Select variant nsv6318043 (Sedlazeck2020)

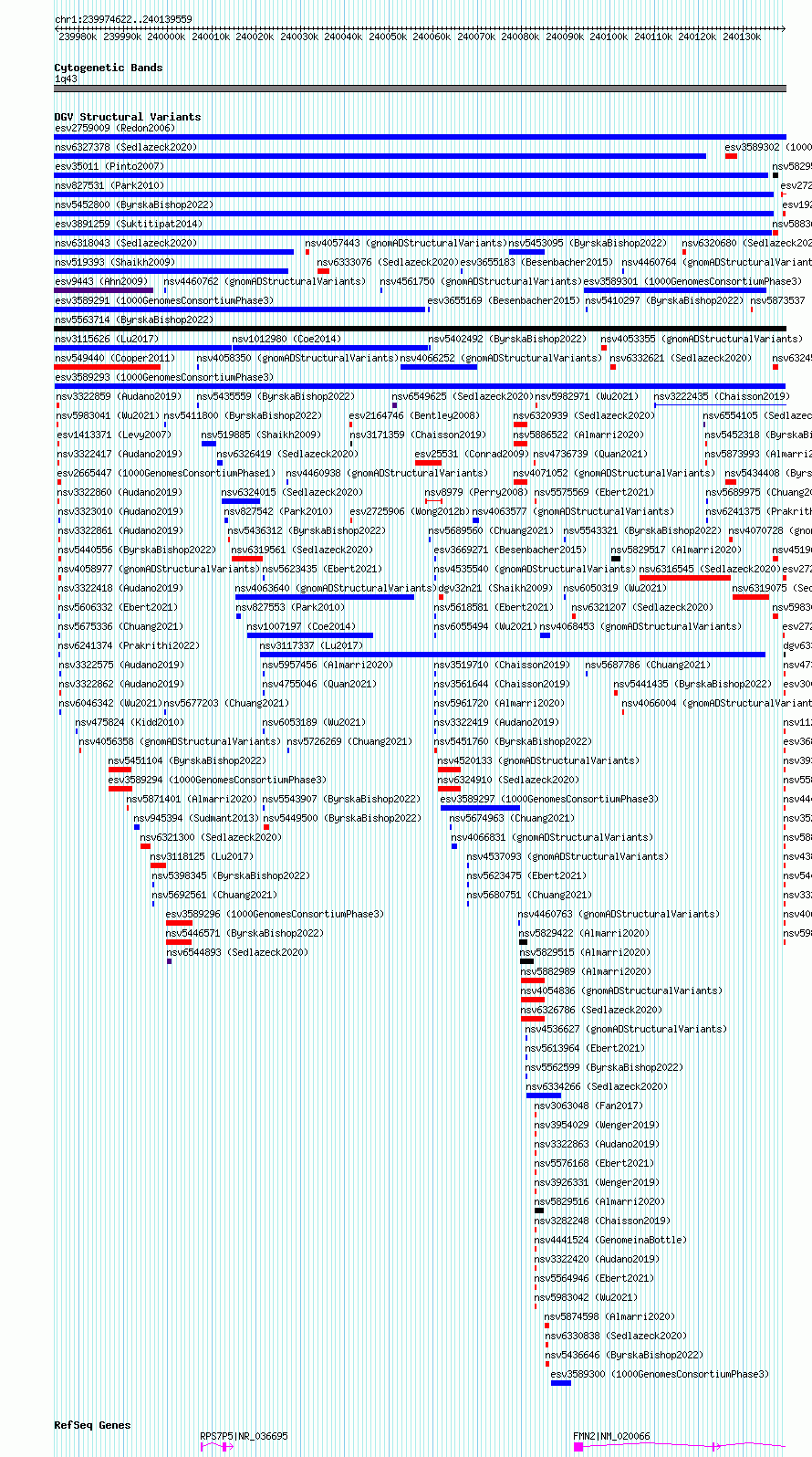(173, 252)
